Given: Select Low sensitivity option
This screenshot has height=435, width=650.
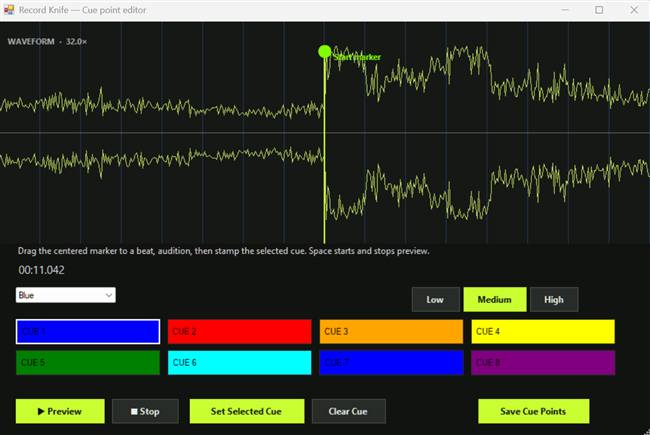Looking at the screenshot, I should (x=435, y=299).
